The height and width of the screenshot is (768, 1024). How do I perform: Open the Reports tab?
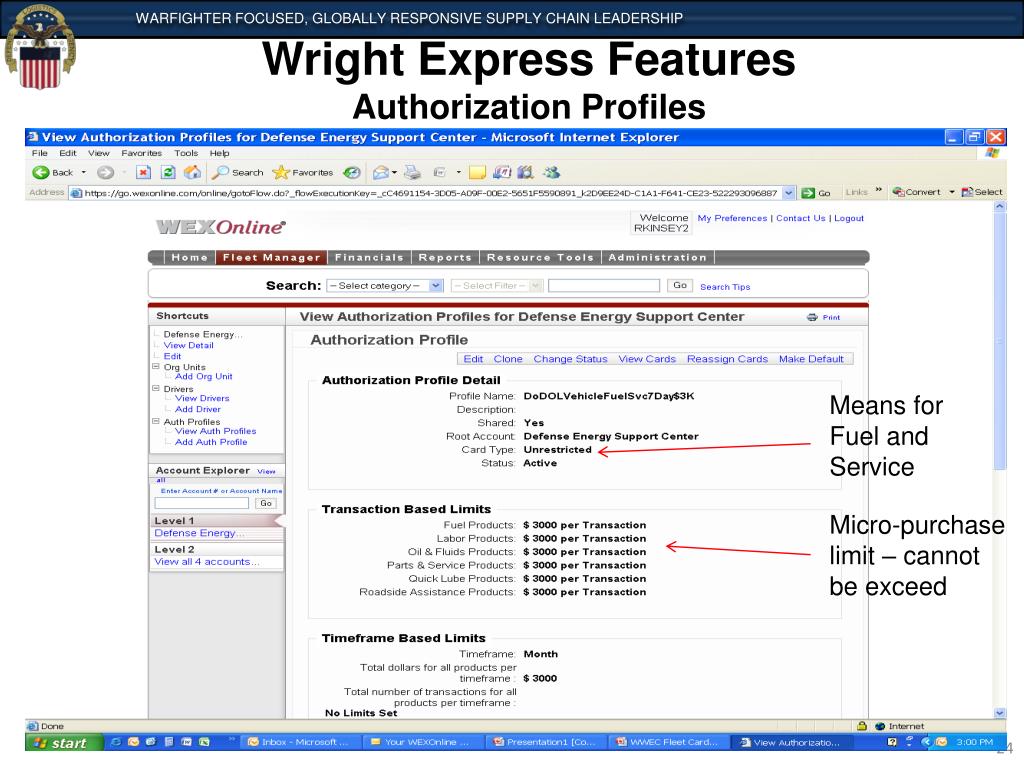pyautogui.click(x=445, y=257)
